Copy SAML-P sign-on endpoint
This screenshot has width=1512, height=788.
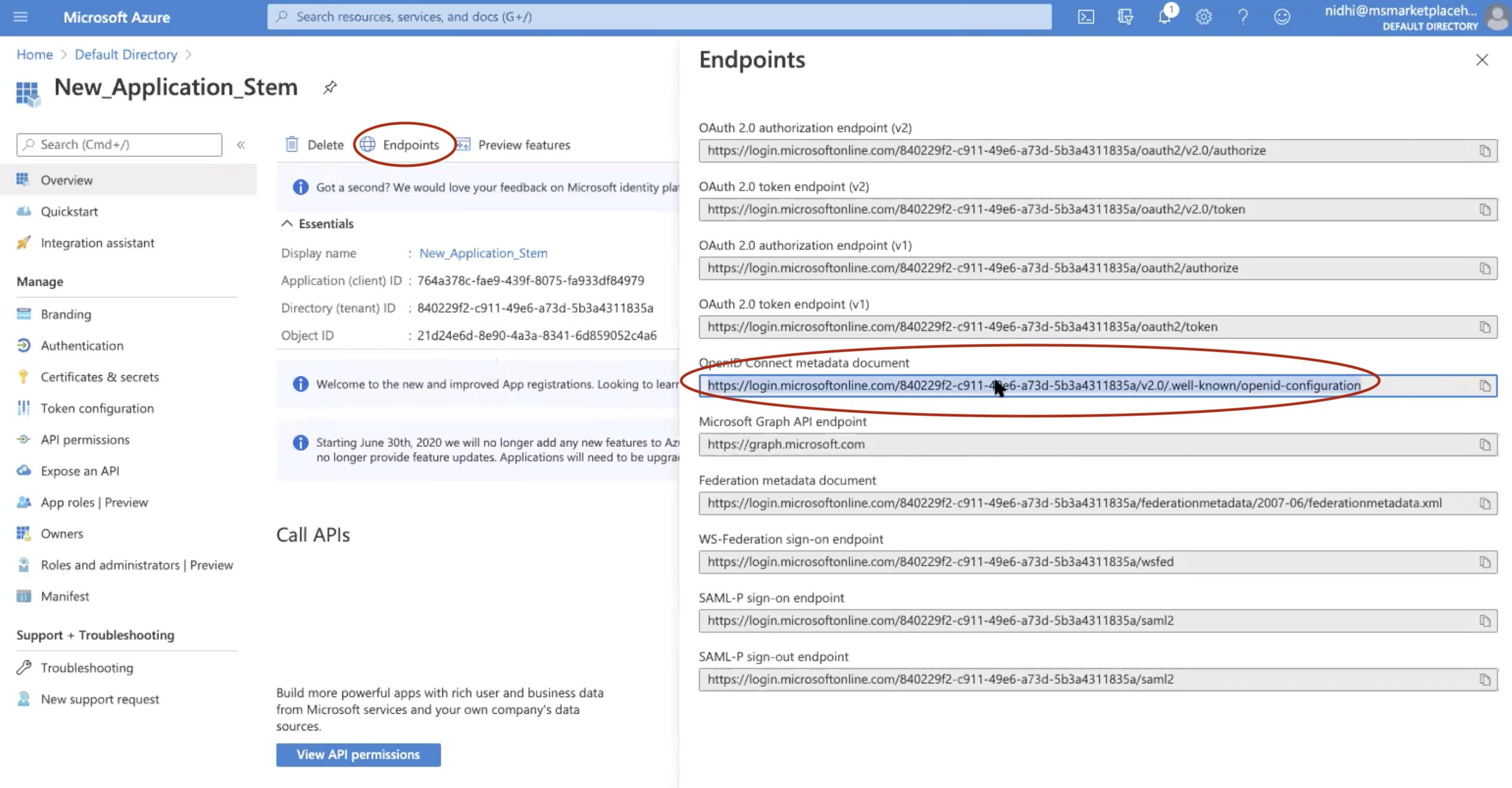[1484, 620]
